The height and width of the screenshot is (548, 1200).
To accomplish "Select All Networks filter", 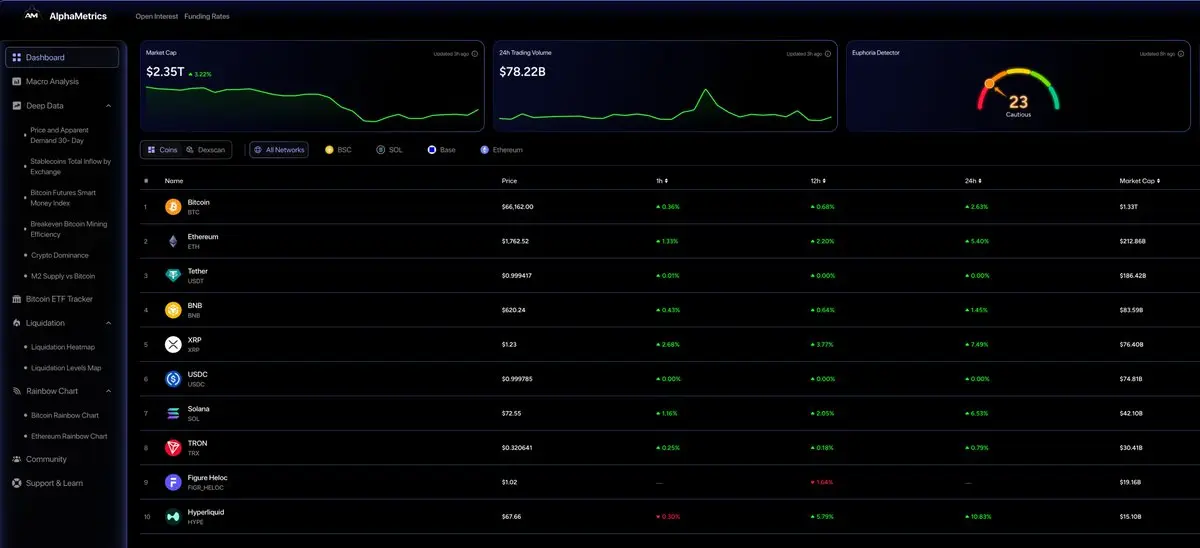I will [x=279, y=150].
